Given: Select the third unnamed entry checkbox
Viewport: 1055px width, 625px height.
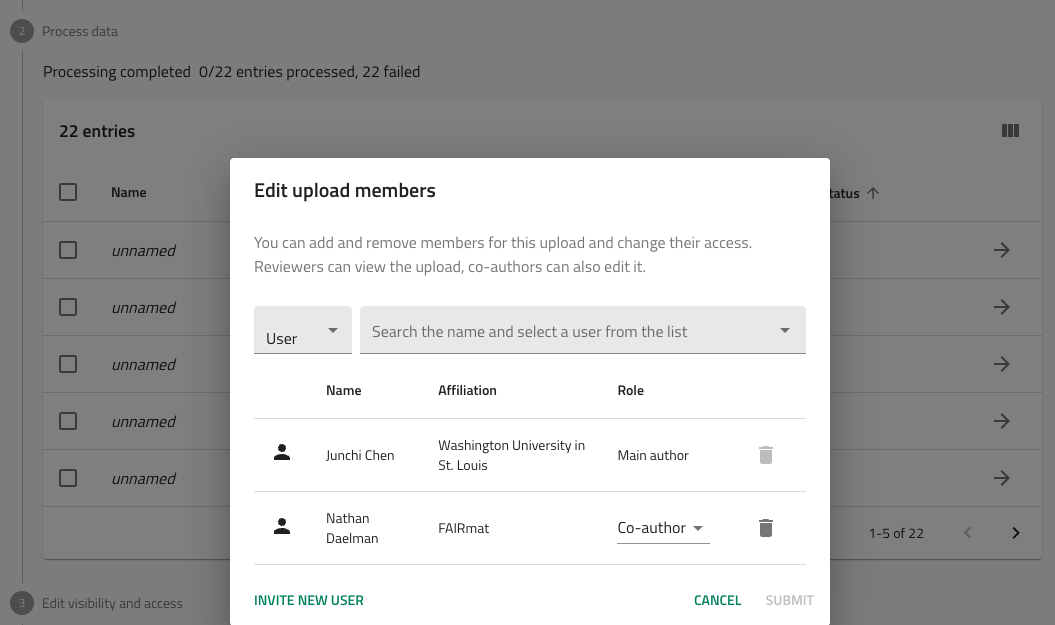Looking at the screenshot, I should pos(68,364).
